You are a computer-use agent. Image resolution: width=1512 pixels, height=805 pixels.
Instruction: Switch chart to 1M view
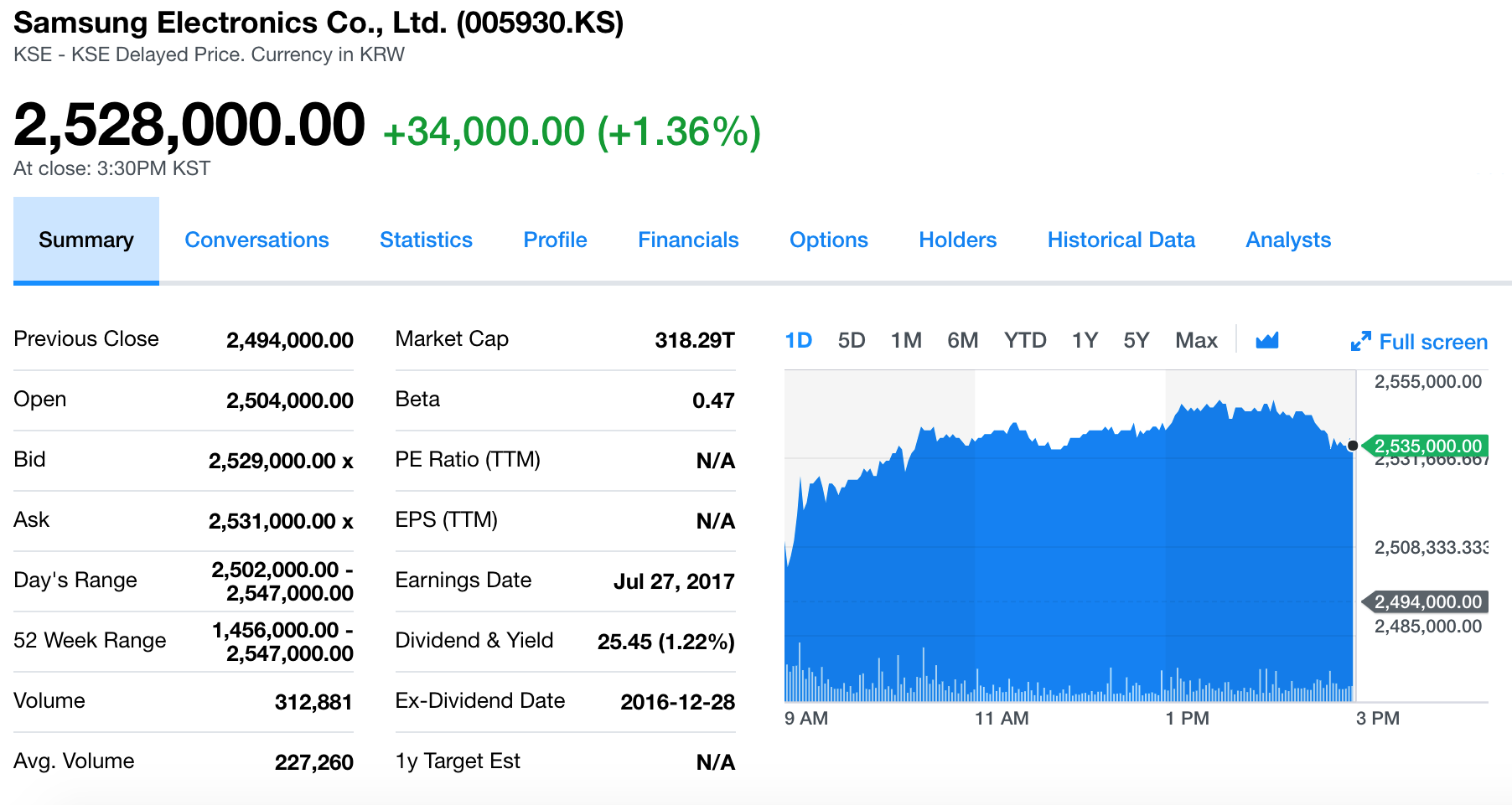point(906,340)
